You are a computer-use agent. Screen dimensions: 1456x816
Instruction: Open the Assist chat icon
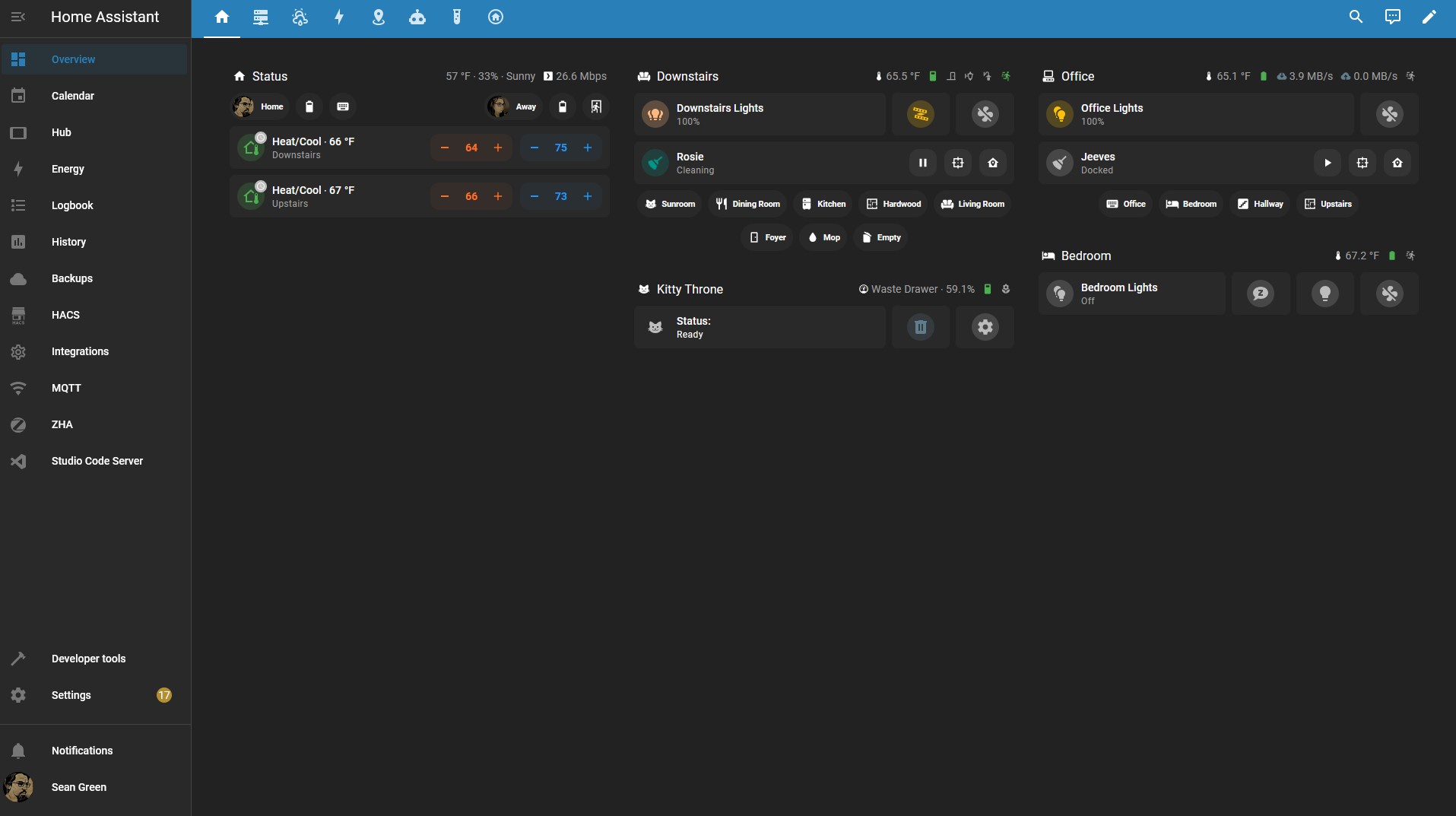point(1392,17)
